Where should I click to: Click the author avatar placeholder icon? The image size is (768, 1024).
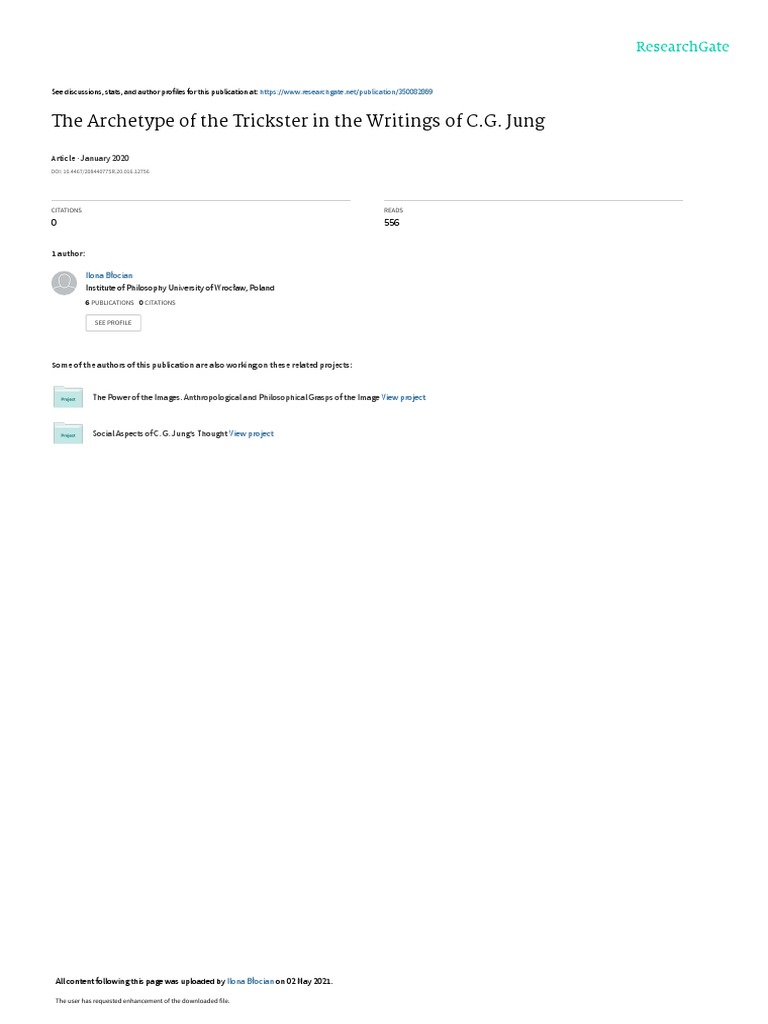(x=64, y=283)
